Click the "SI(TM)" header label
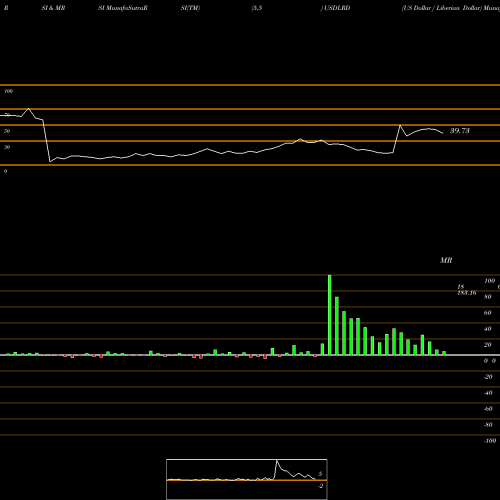 (x=190, y=8)
